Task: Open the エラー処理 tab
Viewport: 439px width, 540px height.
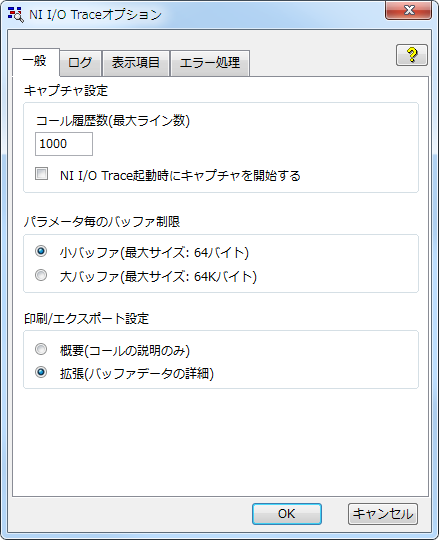Action: [210, 63]
